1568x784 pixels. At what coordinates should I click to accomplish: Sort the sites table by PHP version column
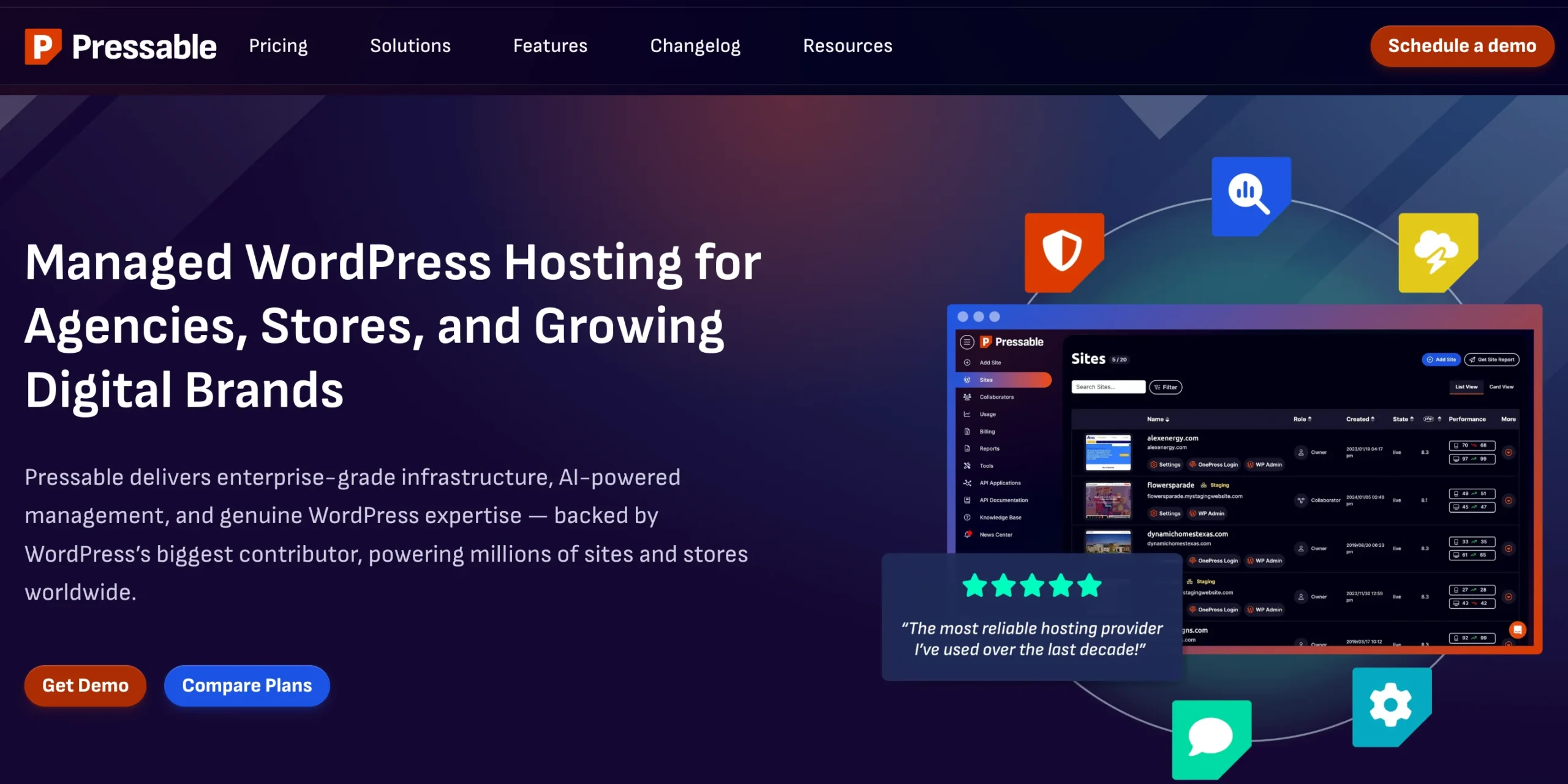point(1432,420)
